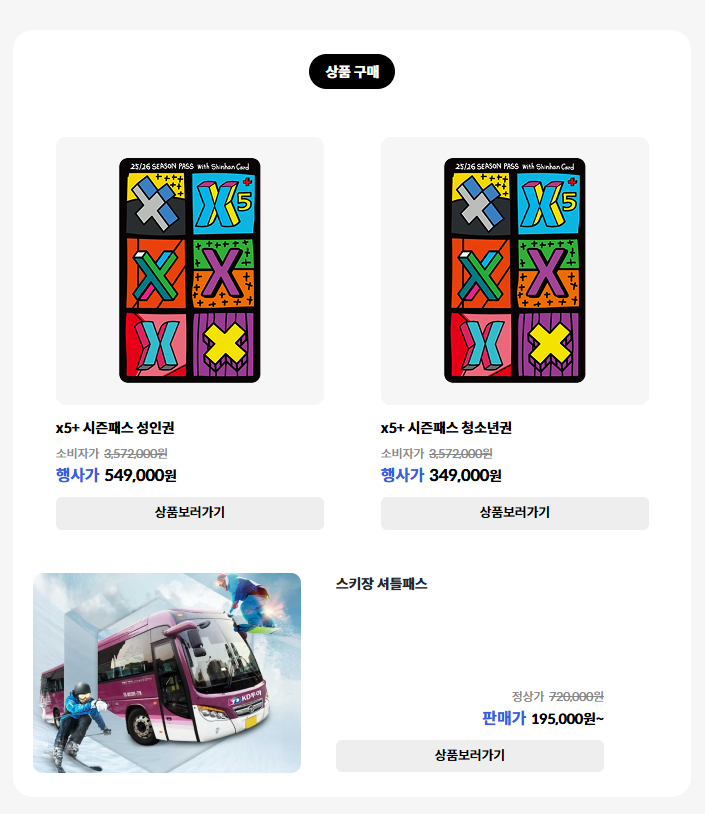Click 상품보러가기 under 청소년권
This screenshot has width=705, height=814.
(x=514, y=513)
